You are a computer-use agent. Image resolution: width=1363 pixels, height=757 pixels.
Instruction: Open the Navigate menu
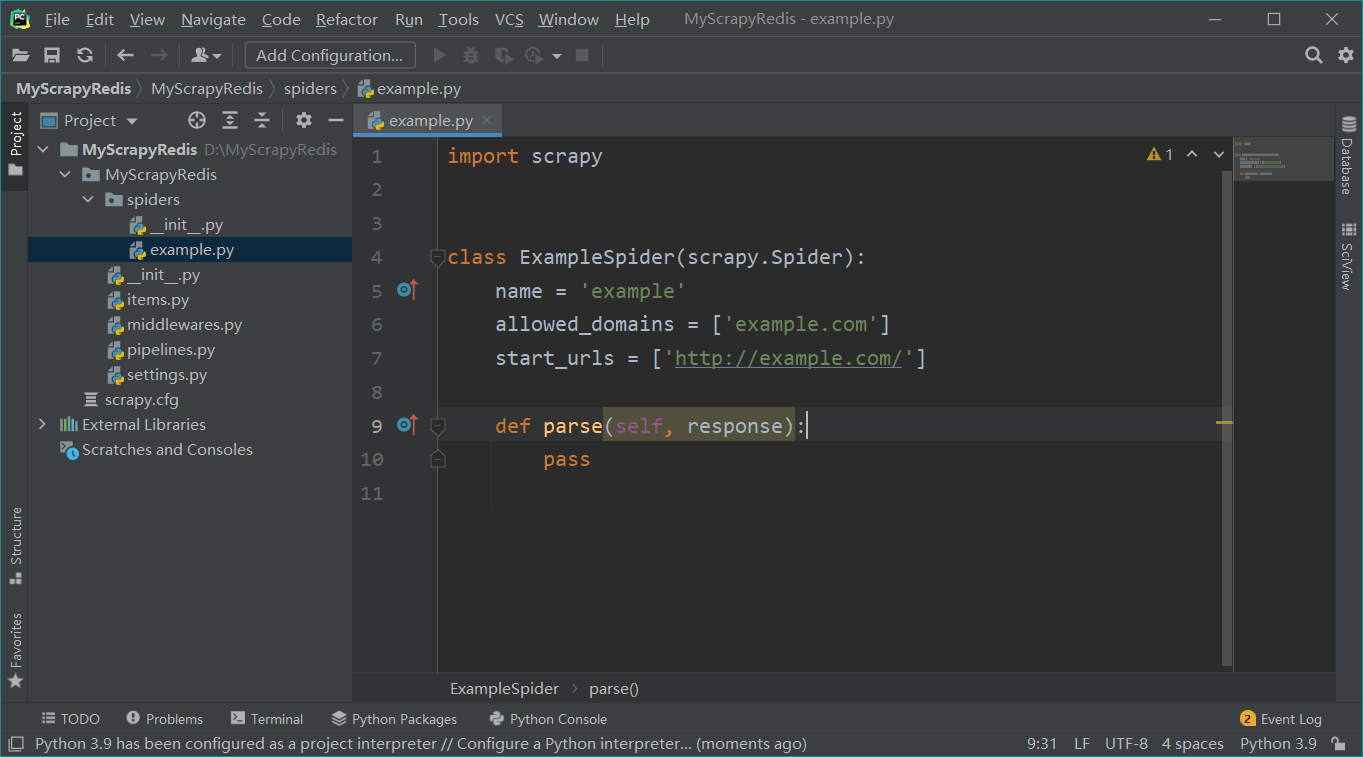pyautogui.click(x=213, y=19)
